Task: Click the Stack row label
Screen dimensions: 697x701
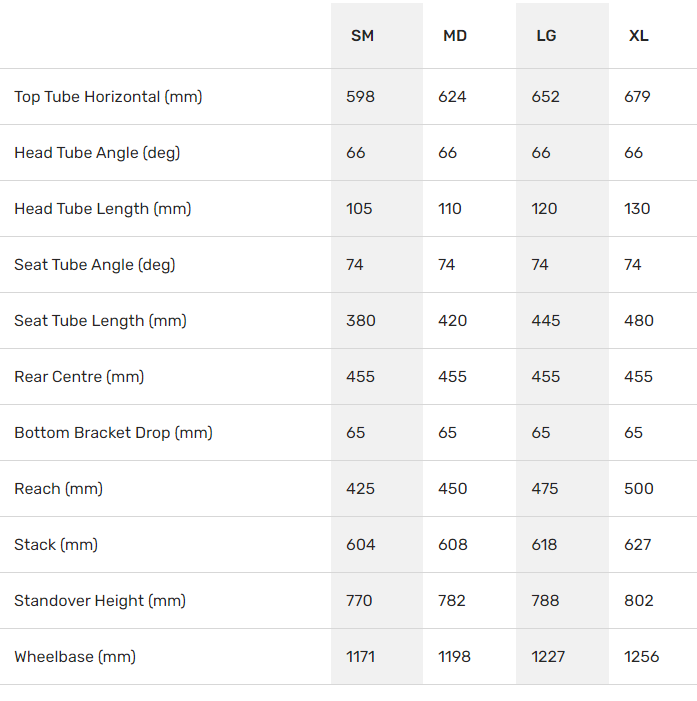Action: pos(56,545)
